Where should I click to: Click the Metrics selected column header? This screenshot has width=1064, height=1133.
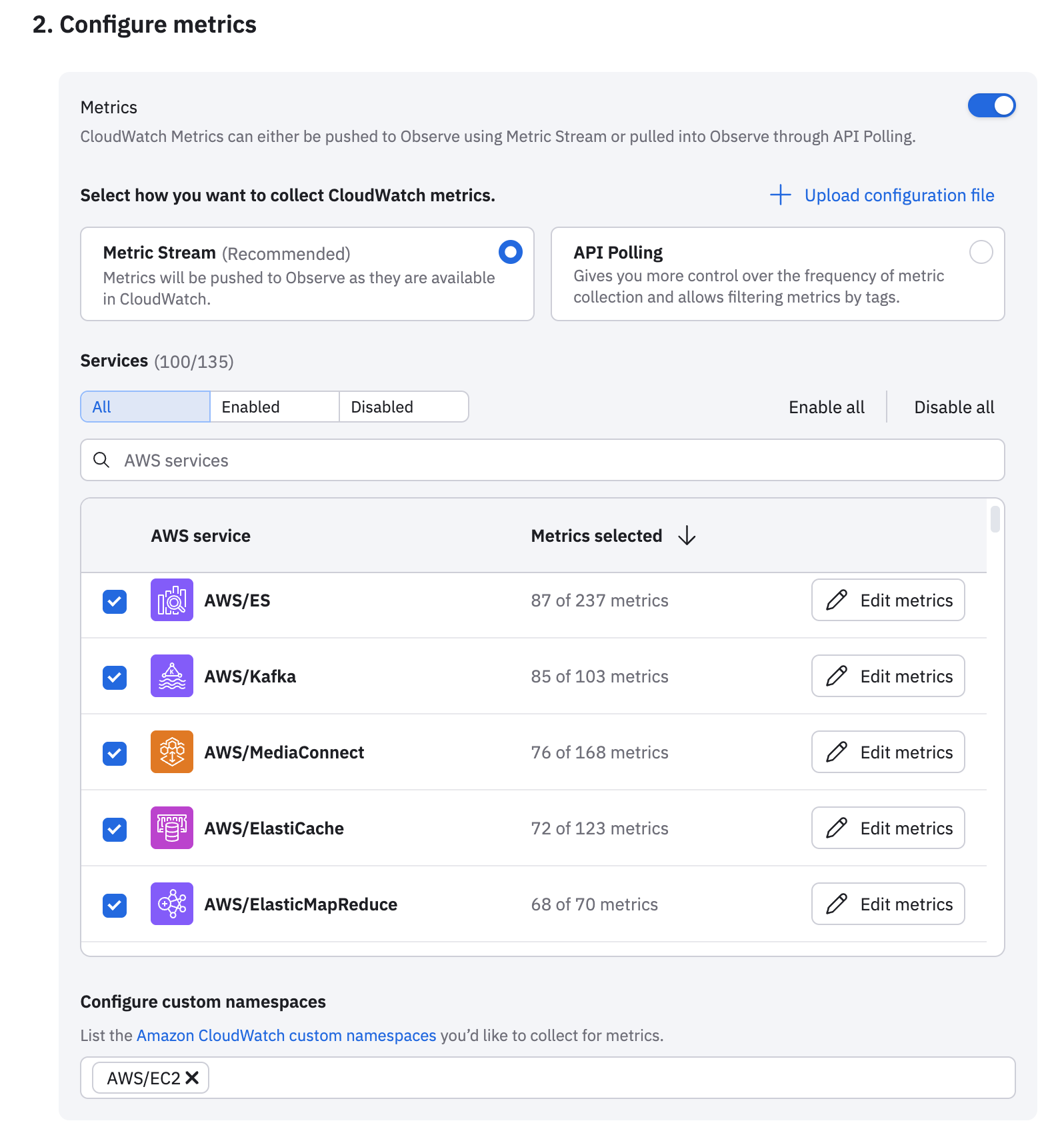[x=597, y=536]
